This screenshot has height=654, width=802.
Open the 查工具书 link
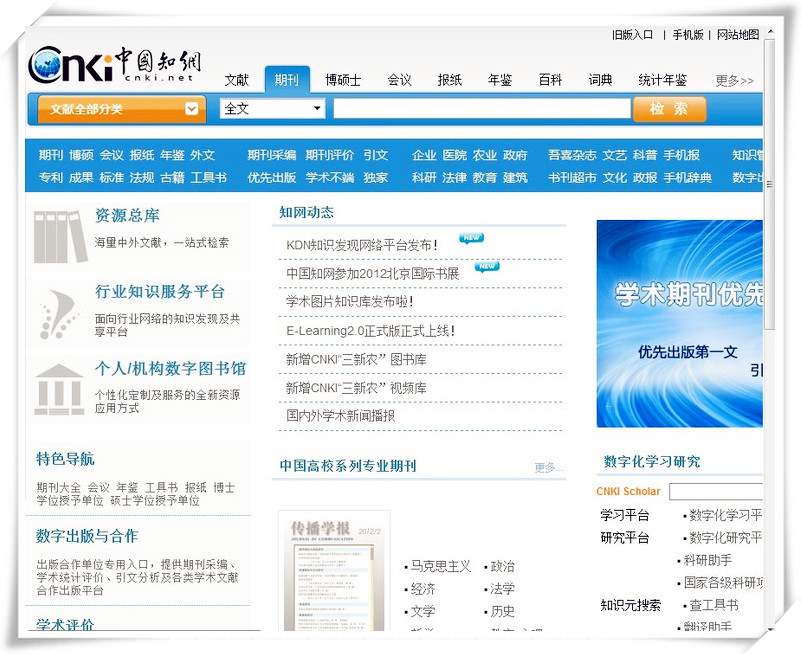pyautogui.click(x=714, y=605)
